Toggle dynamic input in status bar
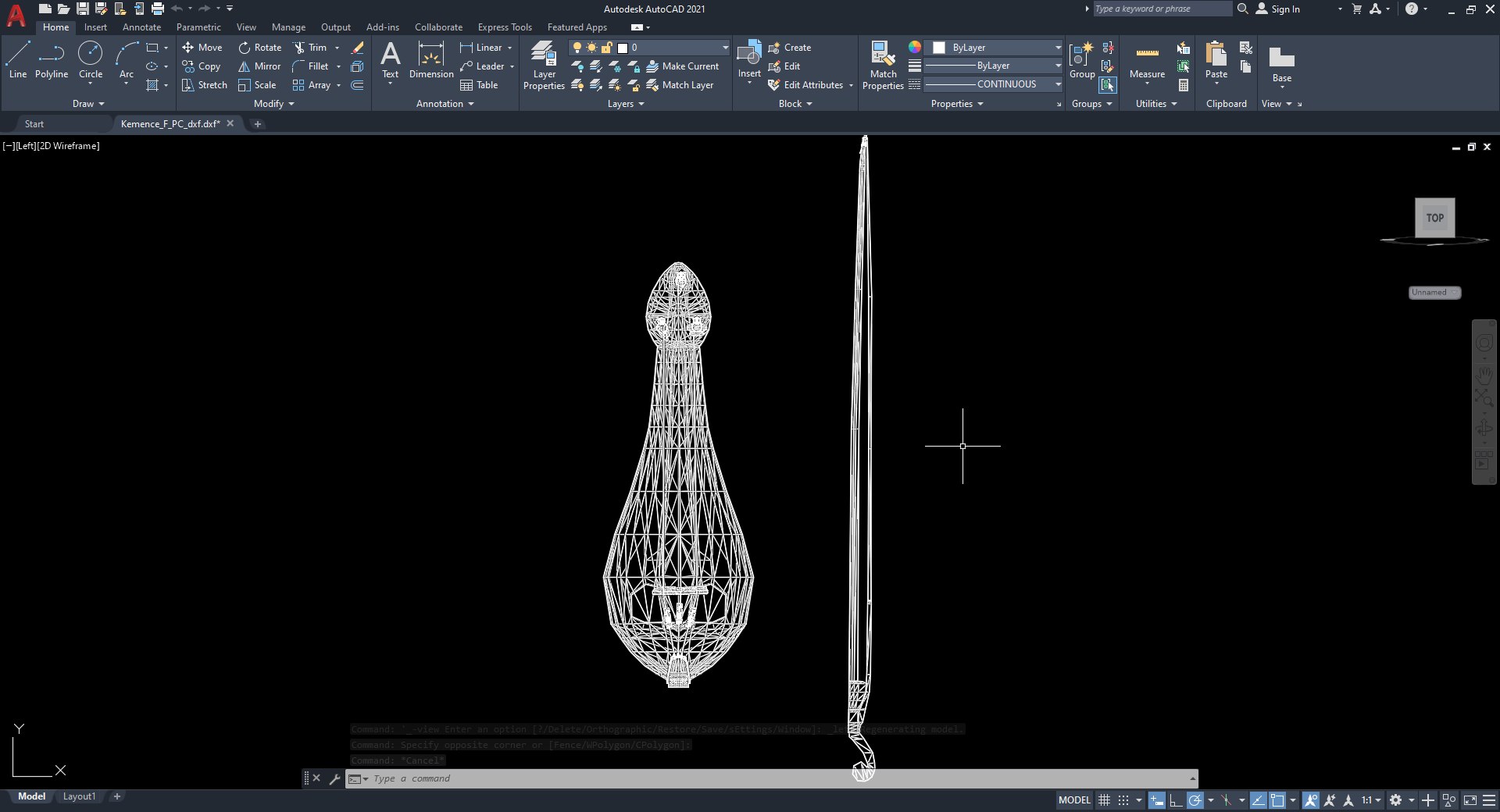Viewport: 1500px width, 812px height. [x=1157, y=800]
